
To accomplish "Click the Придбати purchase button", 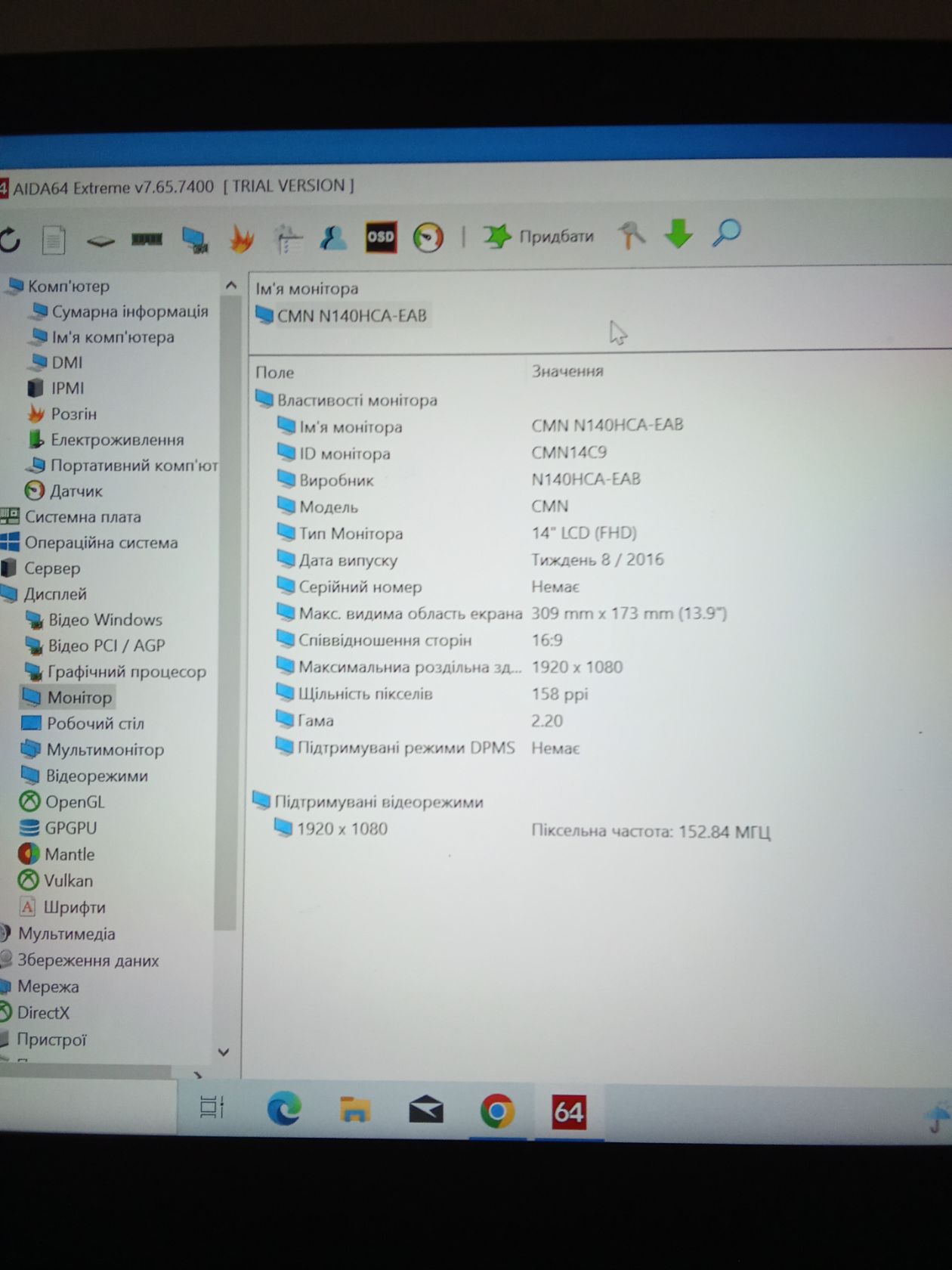I will coord(539,237).
